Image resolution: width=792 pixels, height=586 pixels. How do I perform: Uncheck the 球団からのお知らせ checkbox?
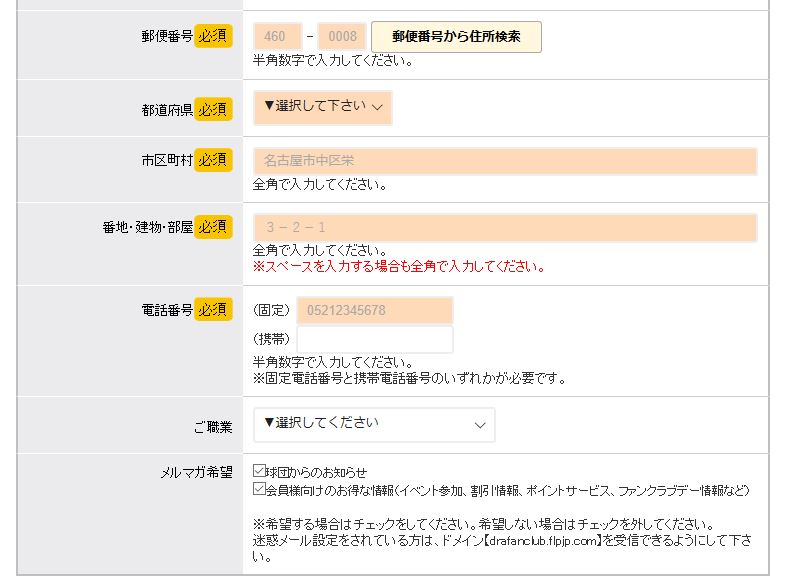[259, 471]
